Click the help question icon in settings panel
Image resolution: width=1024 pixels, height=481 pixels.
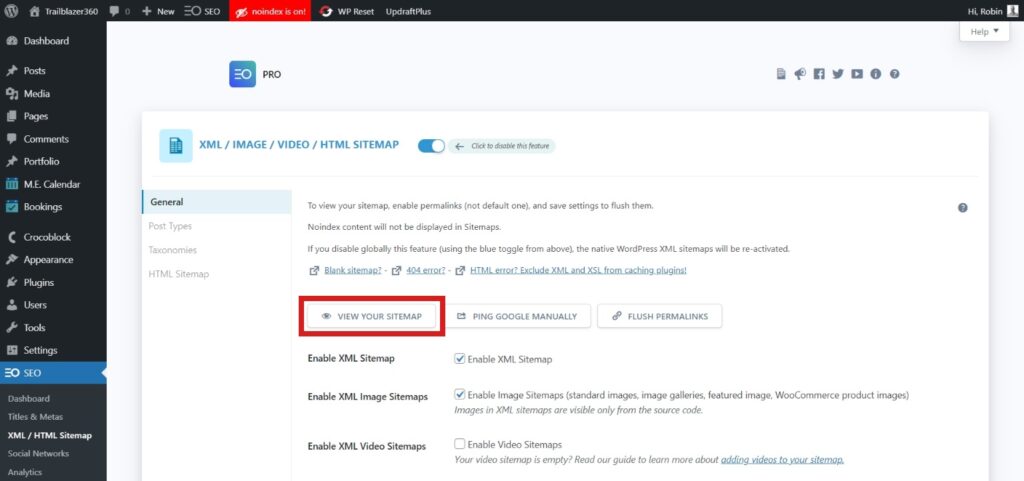click(x=963, y=208)
